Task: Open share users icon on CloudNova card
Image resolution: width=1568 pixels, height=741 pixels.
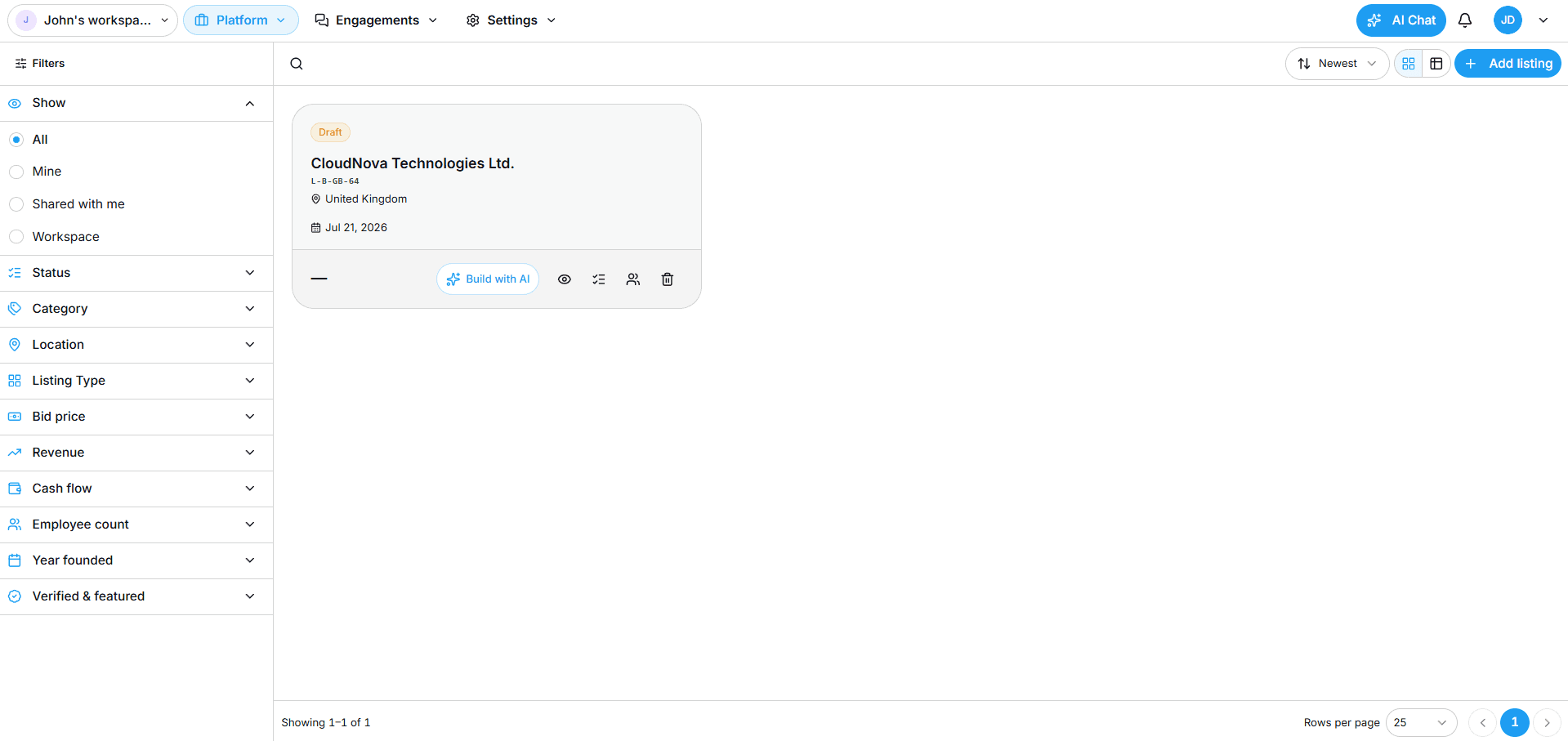Action: [633, 279]
